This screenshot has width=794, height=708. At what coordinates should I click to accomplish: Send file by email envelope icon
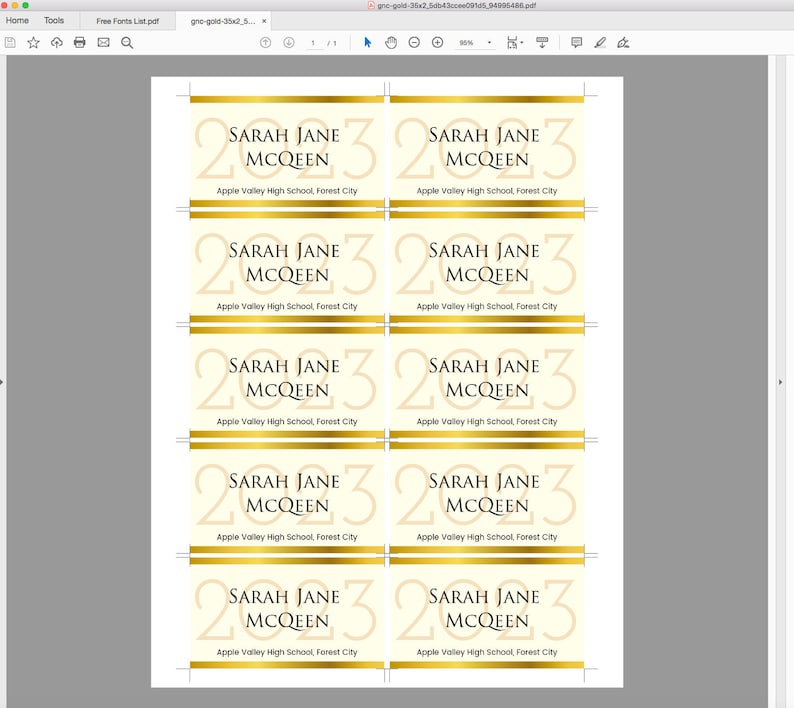point(103,43)
